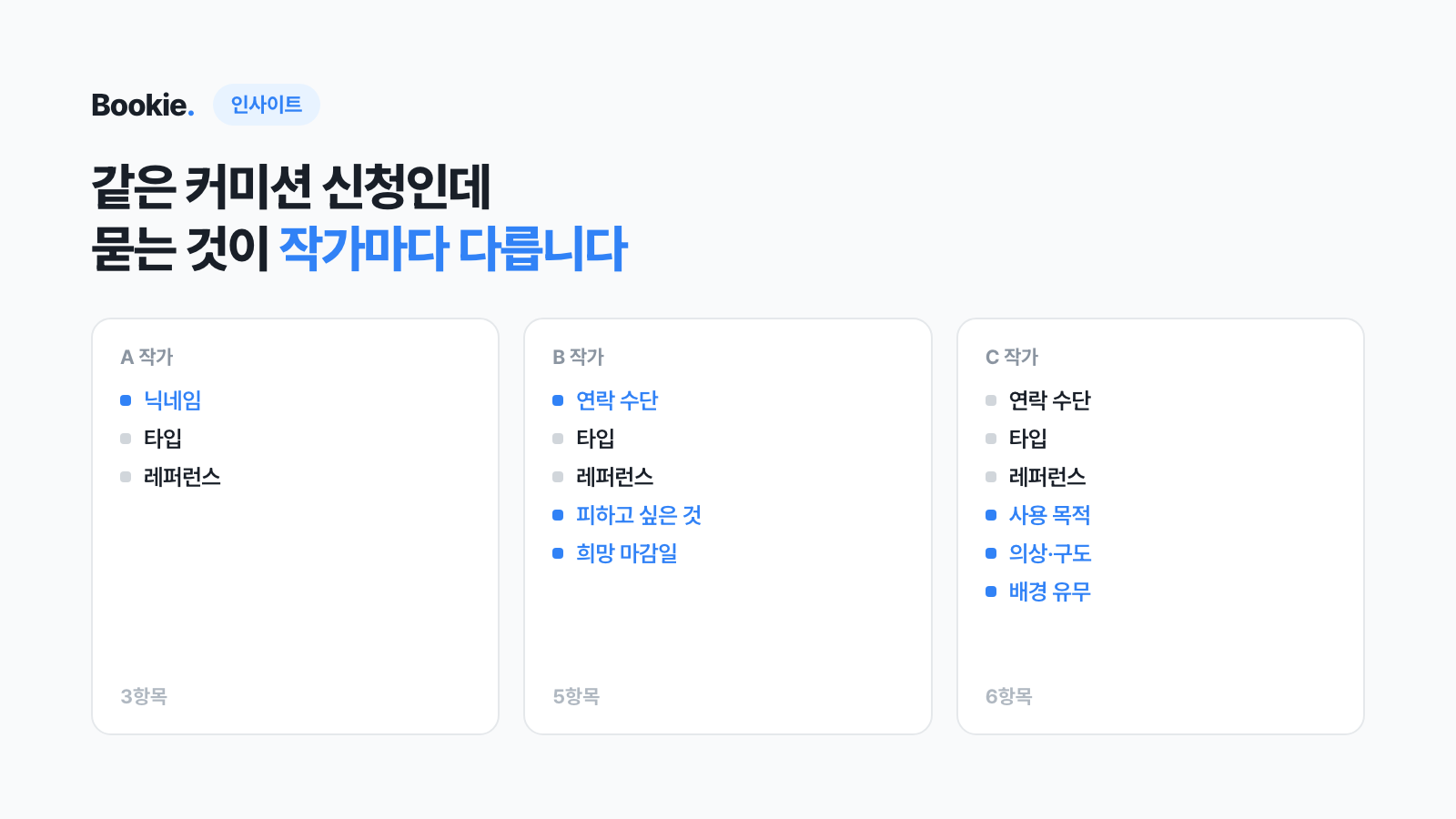The height and width of the screenshot is (819, 1456).
Task: Click the B 작가 card heading
Action: [579, 357]
